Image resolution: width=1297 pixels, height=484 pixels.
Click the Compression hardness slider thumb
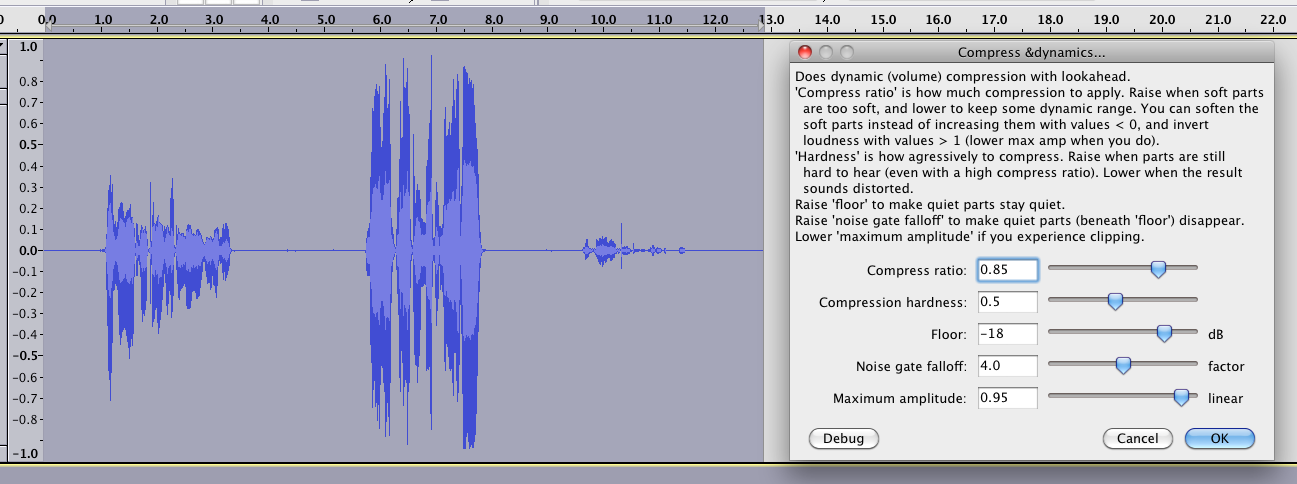pyautogui.click(x=1115, y=301)
